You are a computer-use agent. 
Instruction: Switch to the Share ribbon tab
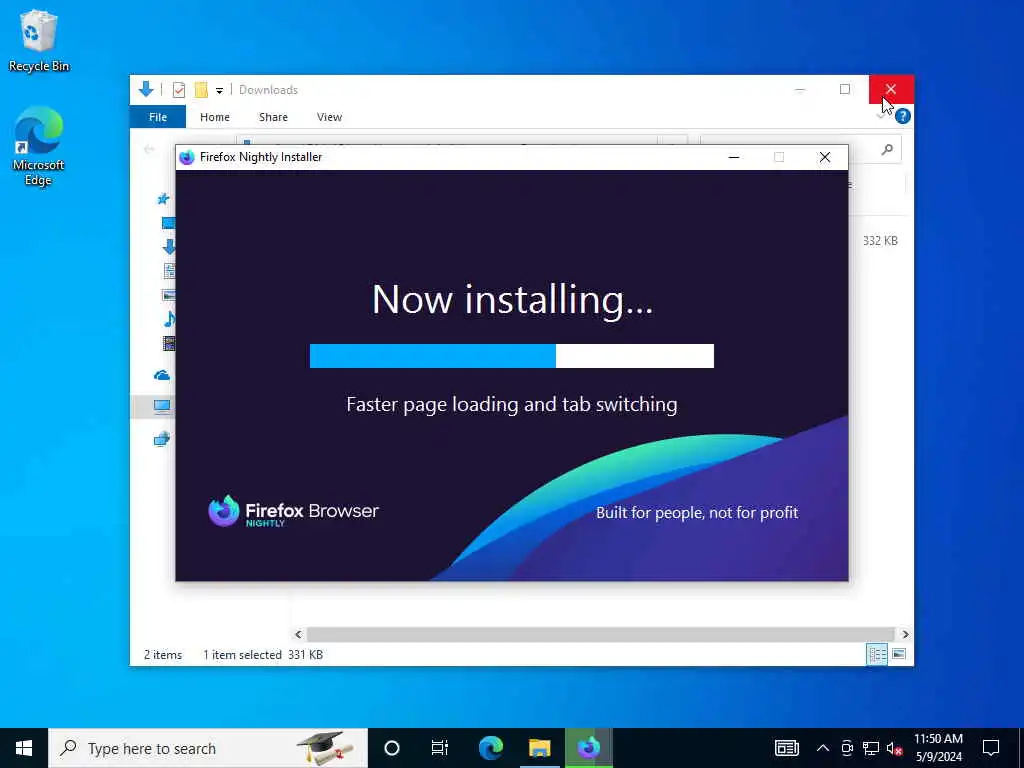[x=273, y=117]
